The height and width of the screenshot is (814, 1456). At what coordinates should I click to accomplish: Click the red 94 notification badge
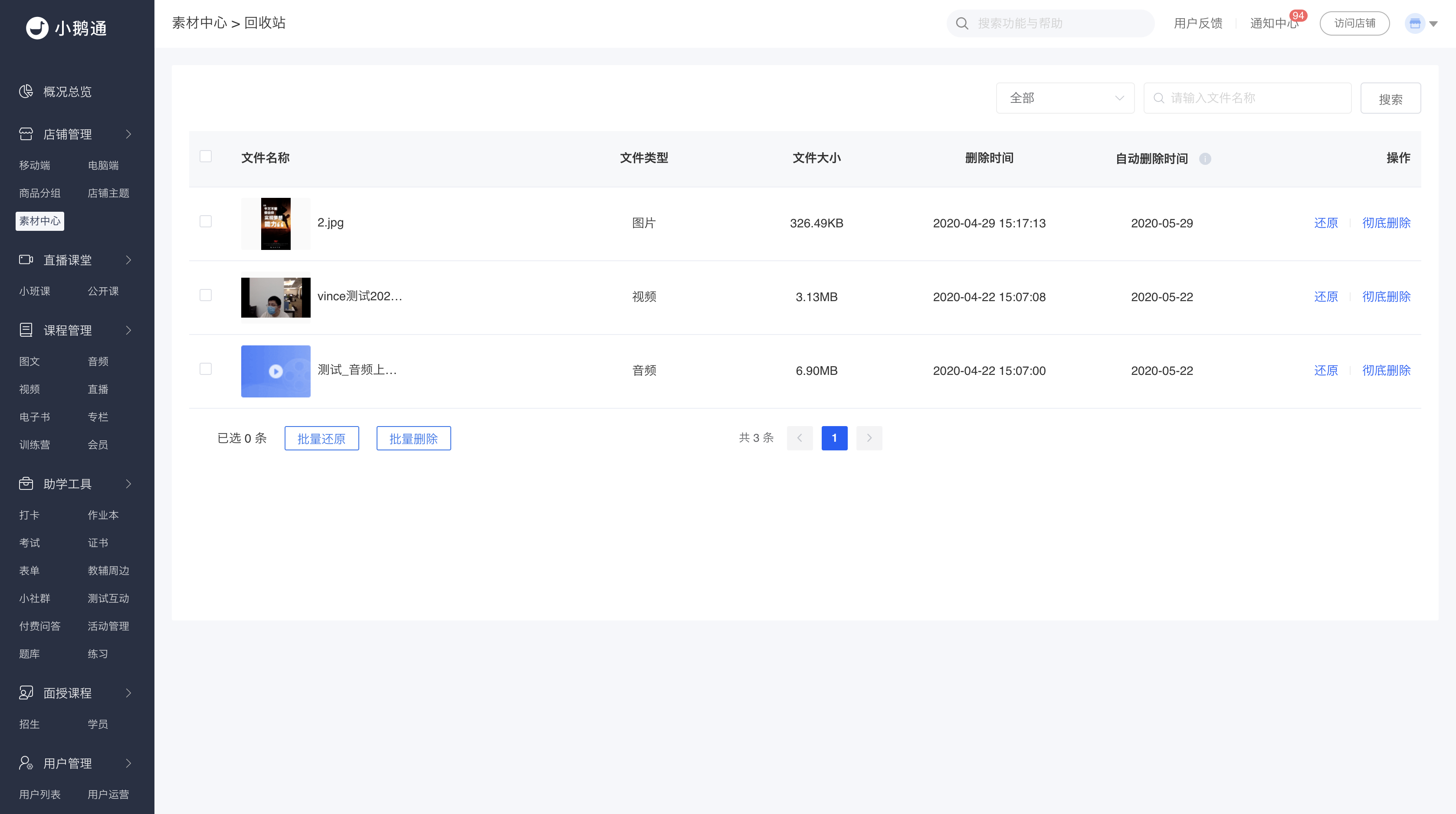[1299, 16]
